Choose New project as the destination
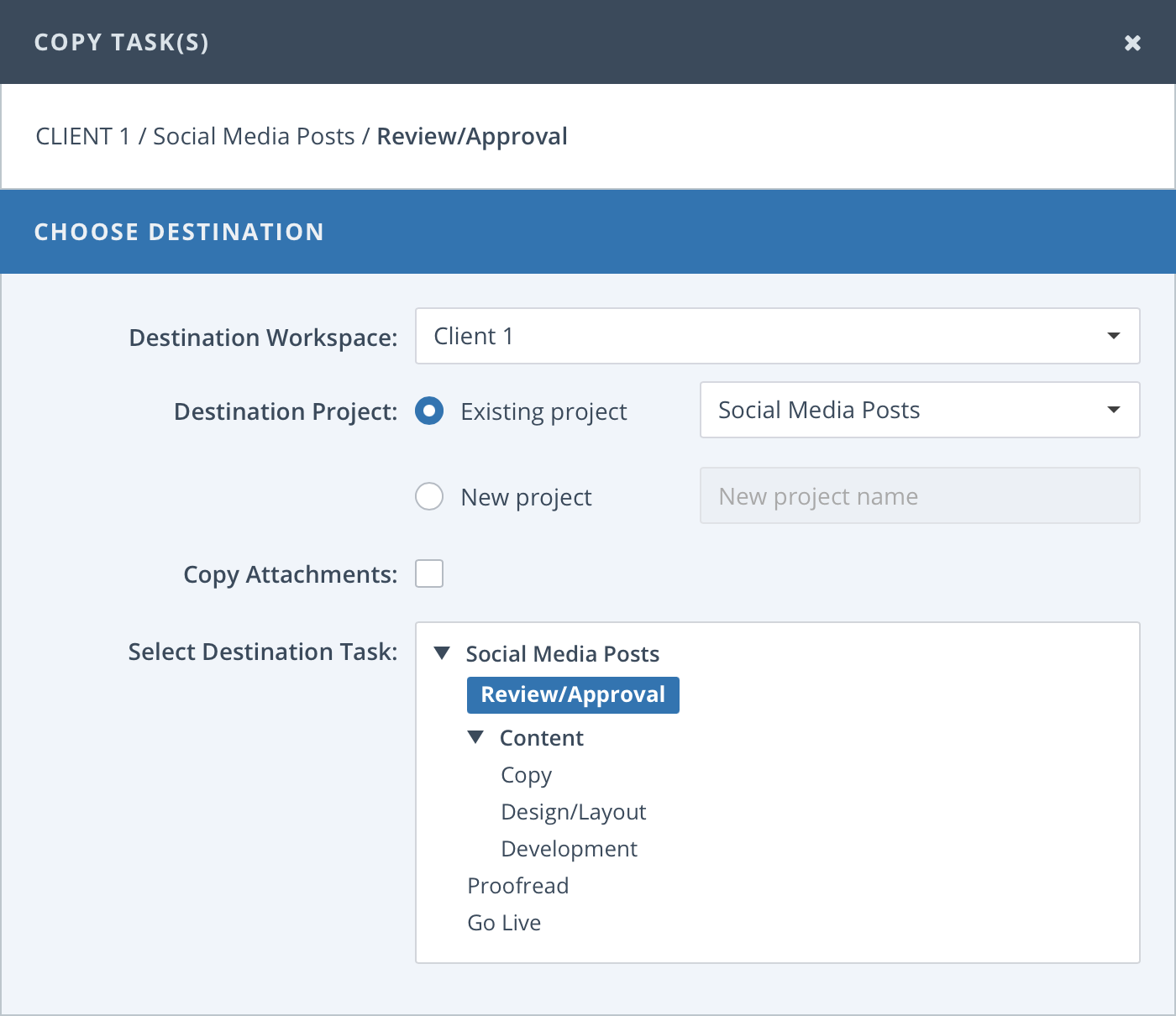This screenshot has width=1176, height=1016. [429, 496]
